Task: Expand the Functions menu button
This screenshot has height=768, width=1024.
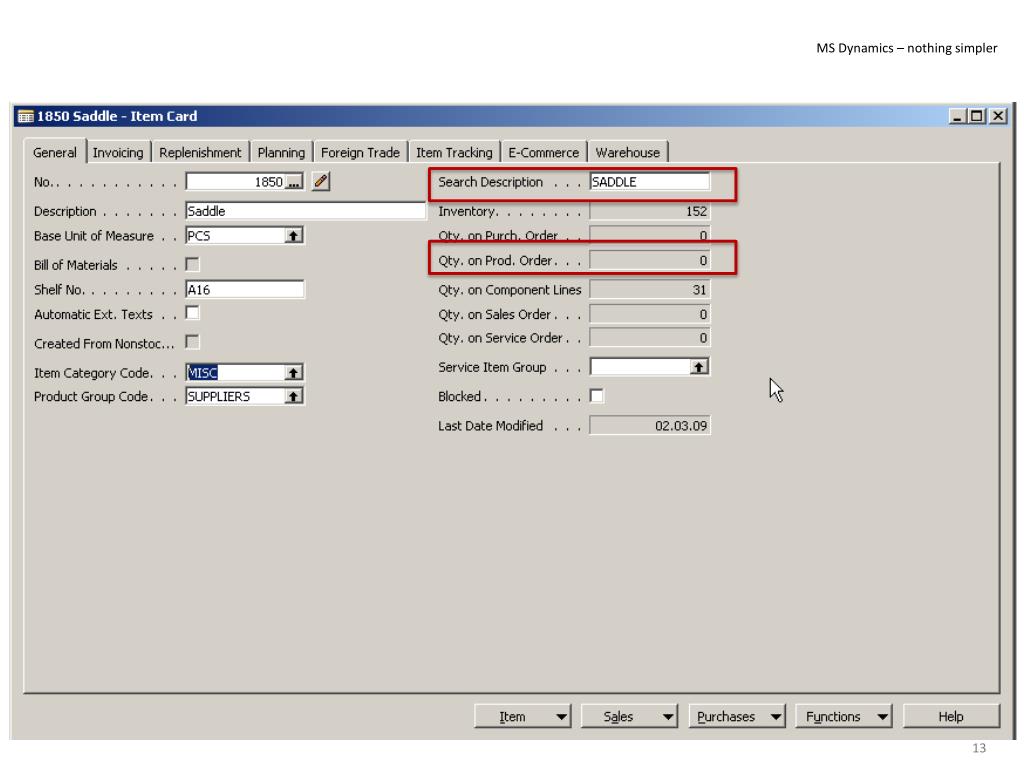Action: [844, 716]
